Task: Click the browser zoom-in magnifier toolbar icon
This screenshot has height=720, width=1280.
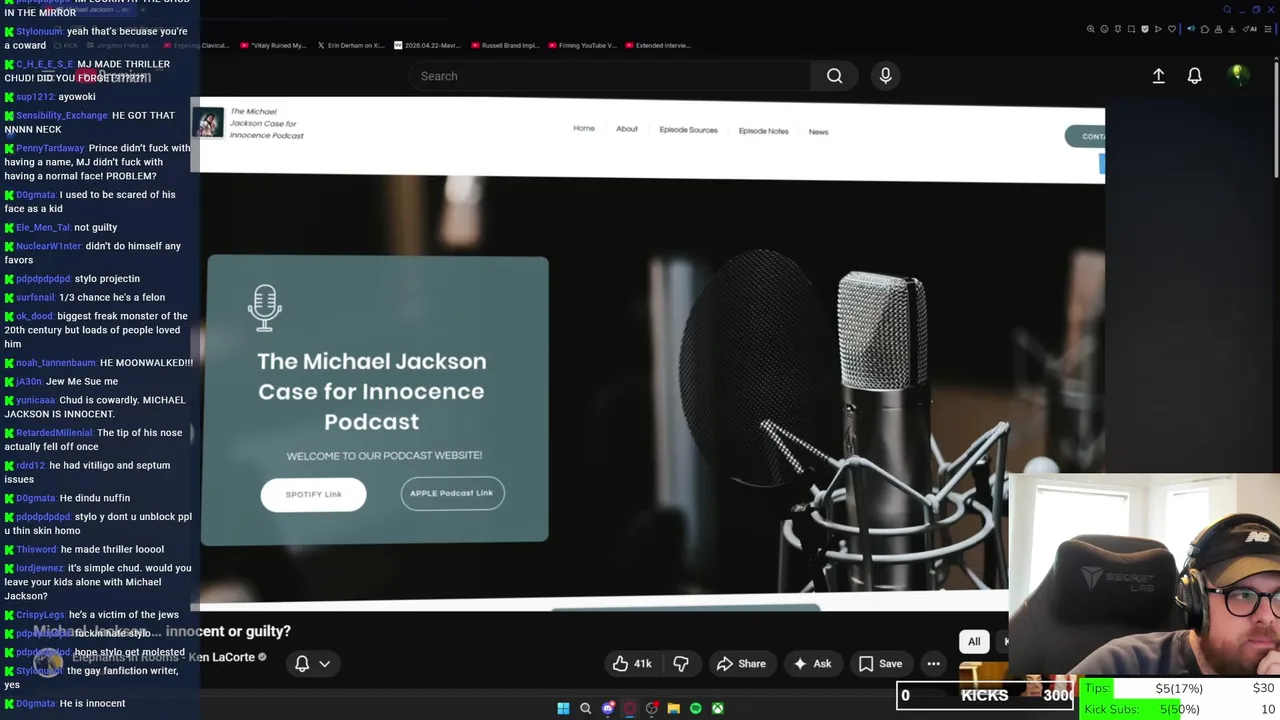Action: (x=1090, y=29)
